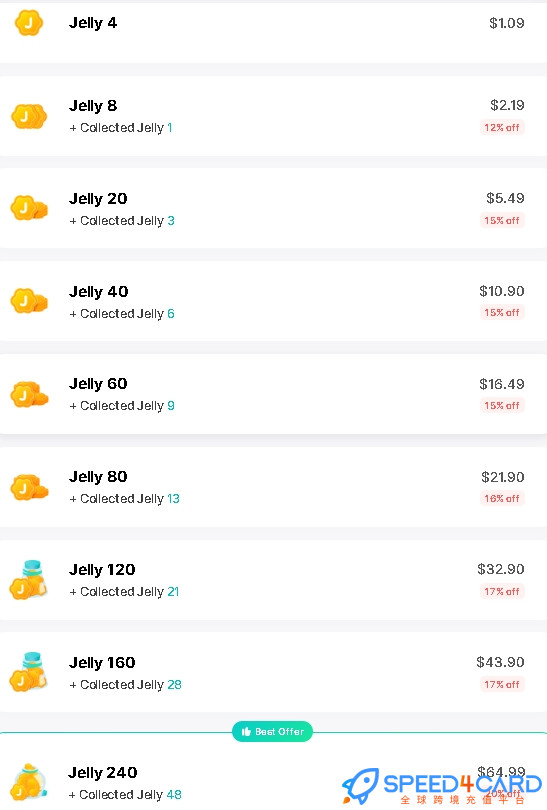This screenshot has height=810, width=547.
Task: Click the Jelly 40 coin stack icon
Action: click(29, 301)
